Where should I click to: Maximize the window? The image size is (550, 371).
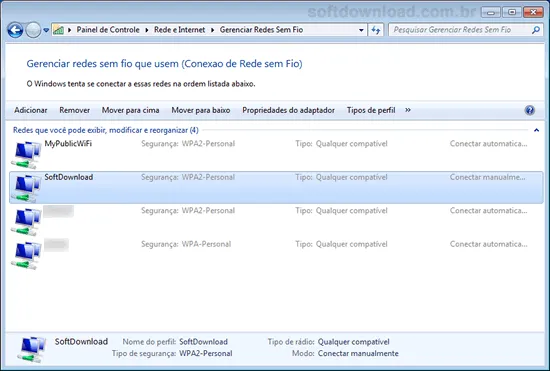coord(511,12)
